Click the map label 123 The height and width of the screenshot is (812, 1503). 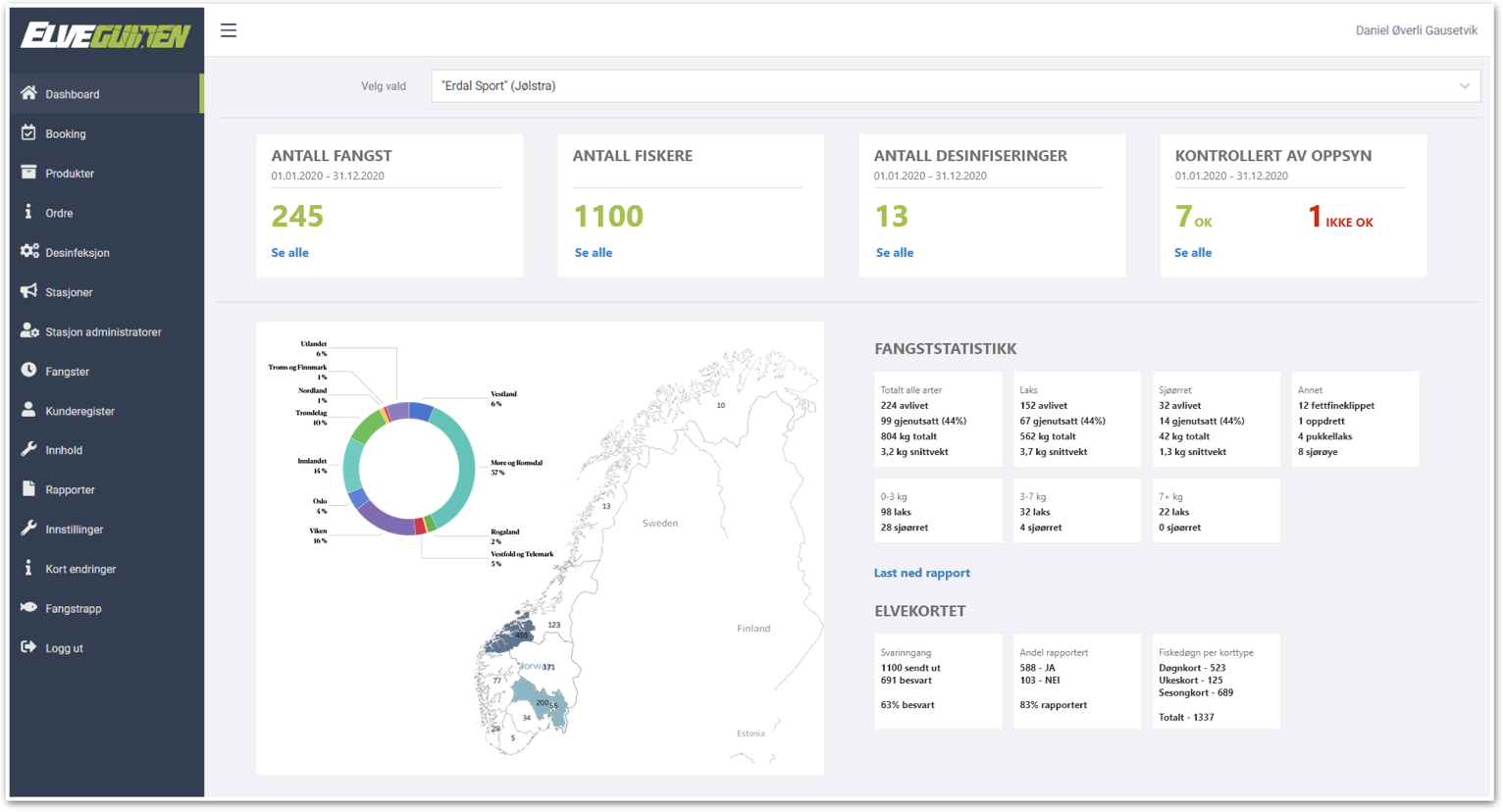[x=554, y=625]
